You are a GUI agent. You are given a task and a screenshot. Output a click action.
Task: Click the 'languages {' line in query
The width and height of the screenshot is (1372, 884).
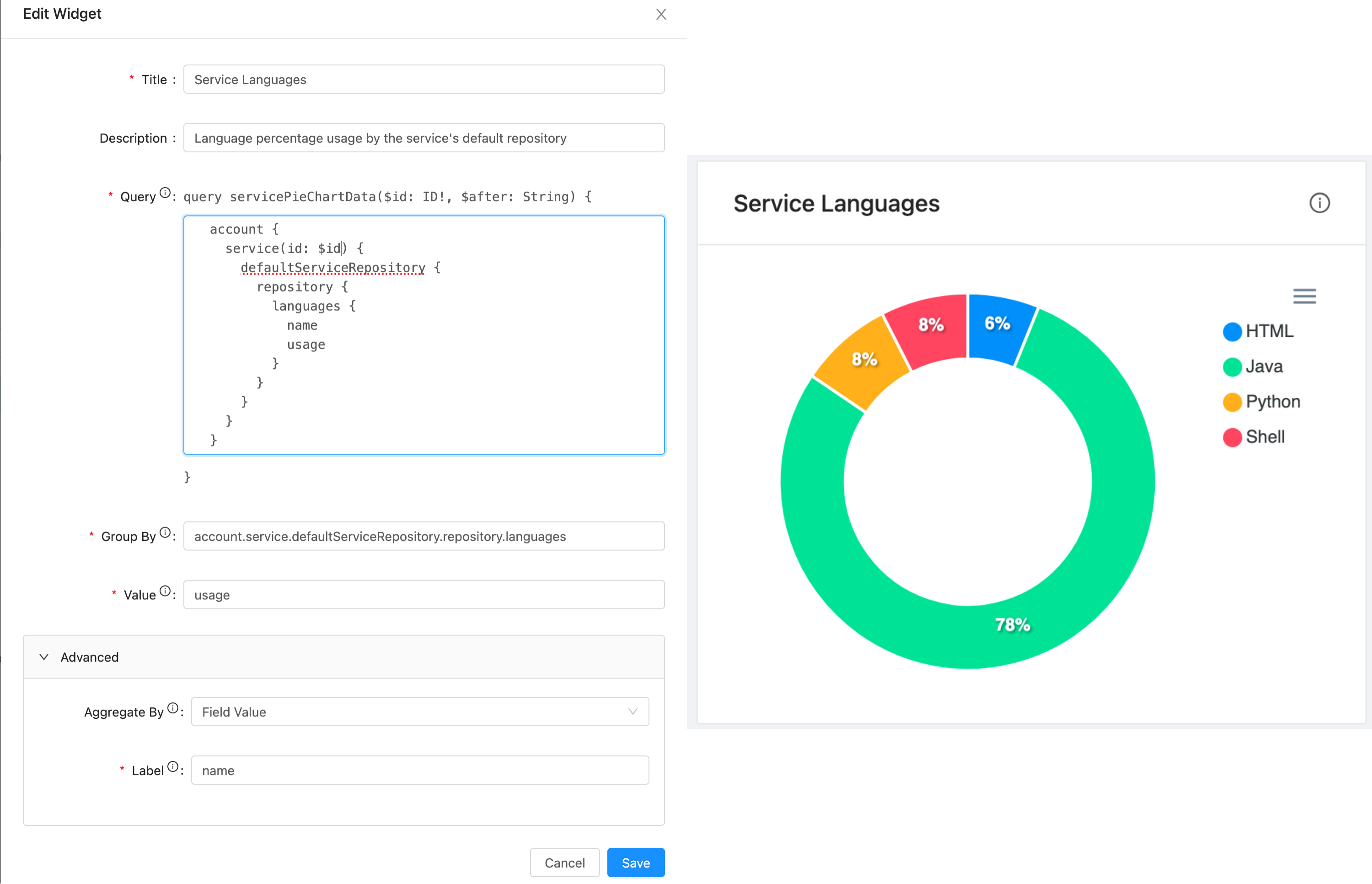tap(314, 306)
